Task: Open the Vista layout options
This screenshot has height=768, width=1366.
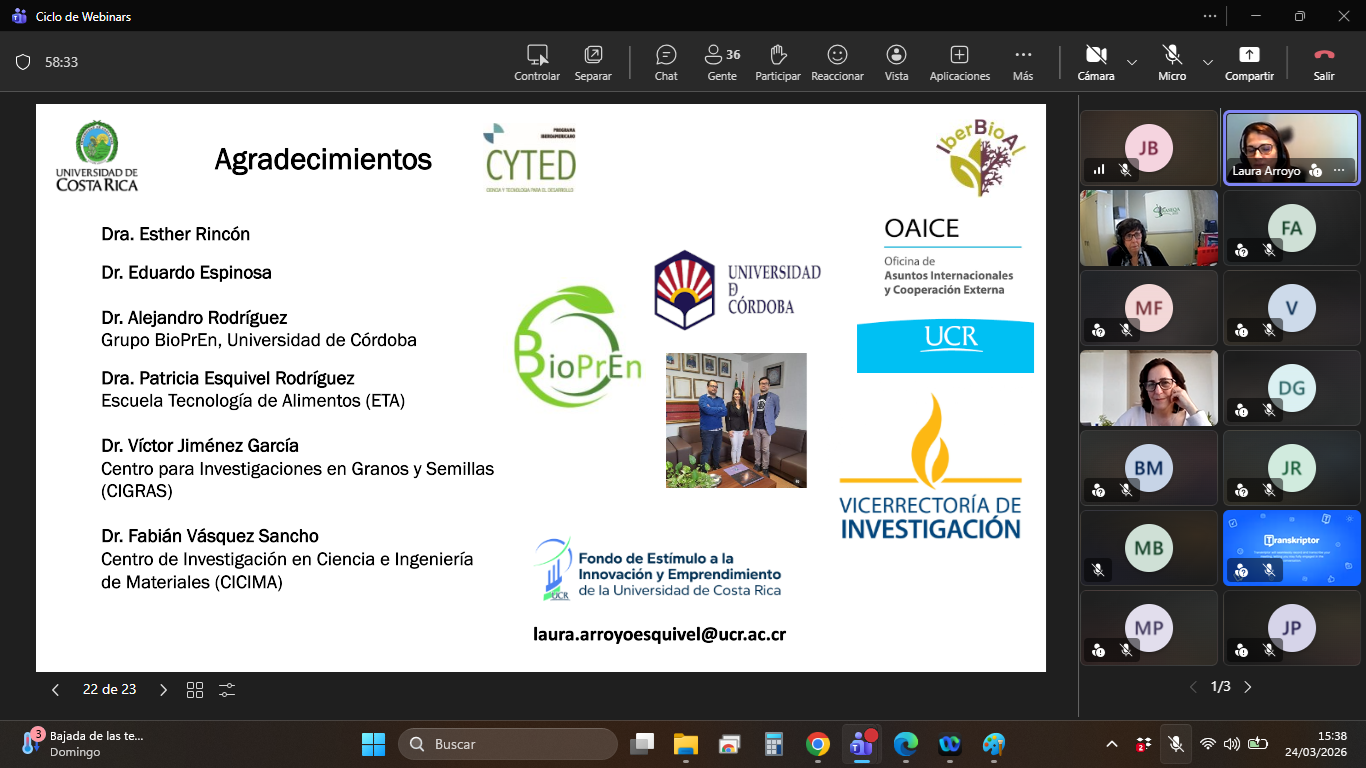Action: (896, 62)
